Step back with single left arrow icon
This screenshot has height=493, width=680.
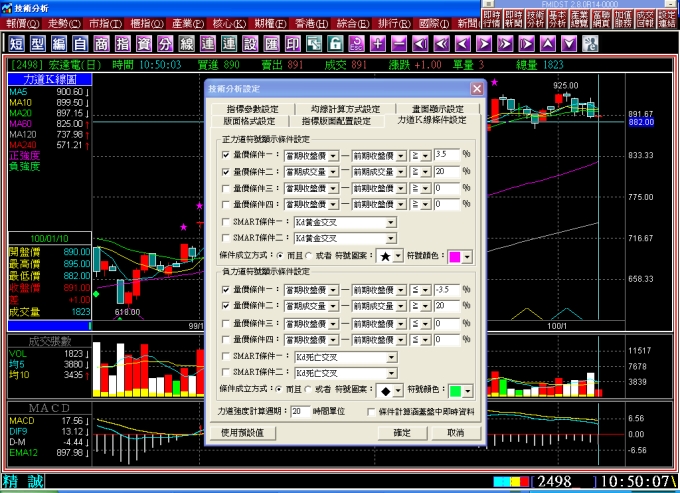pos(462,43)
